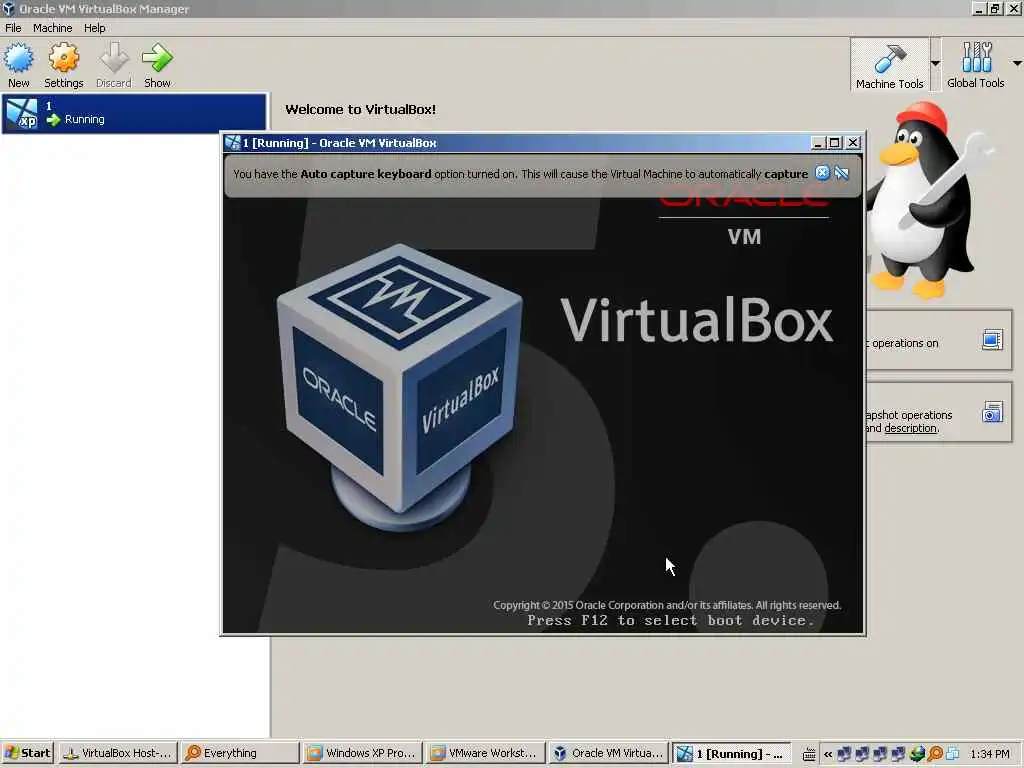
Task: Click the keyboard icon in the taskbar
Action: point(809,754)
